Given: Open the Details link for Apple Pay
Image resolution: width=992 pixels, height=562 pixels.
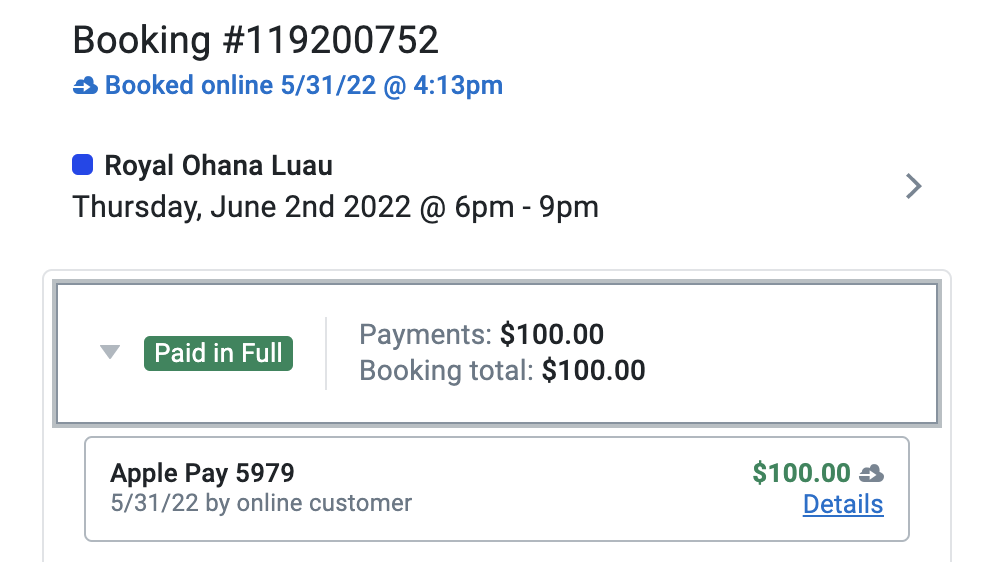Looking at the screenshot, I should coord(843,504).
